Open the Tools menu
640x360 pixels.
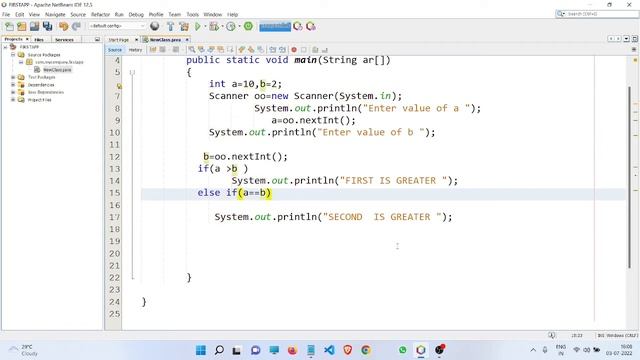[x=193, y=14]
